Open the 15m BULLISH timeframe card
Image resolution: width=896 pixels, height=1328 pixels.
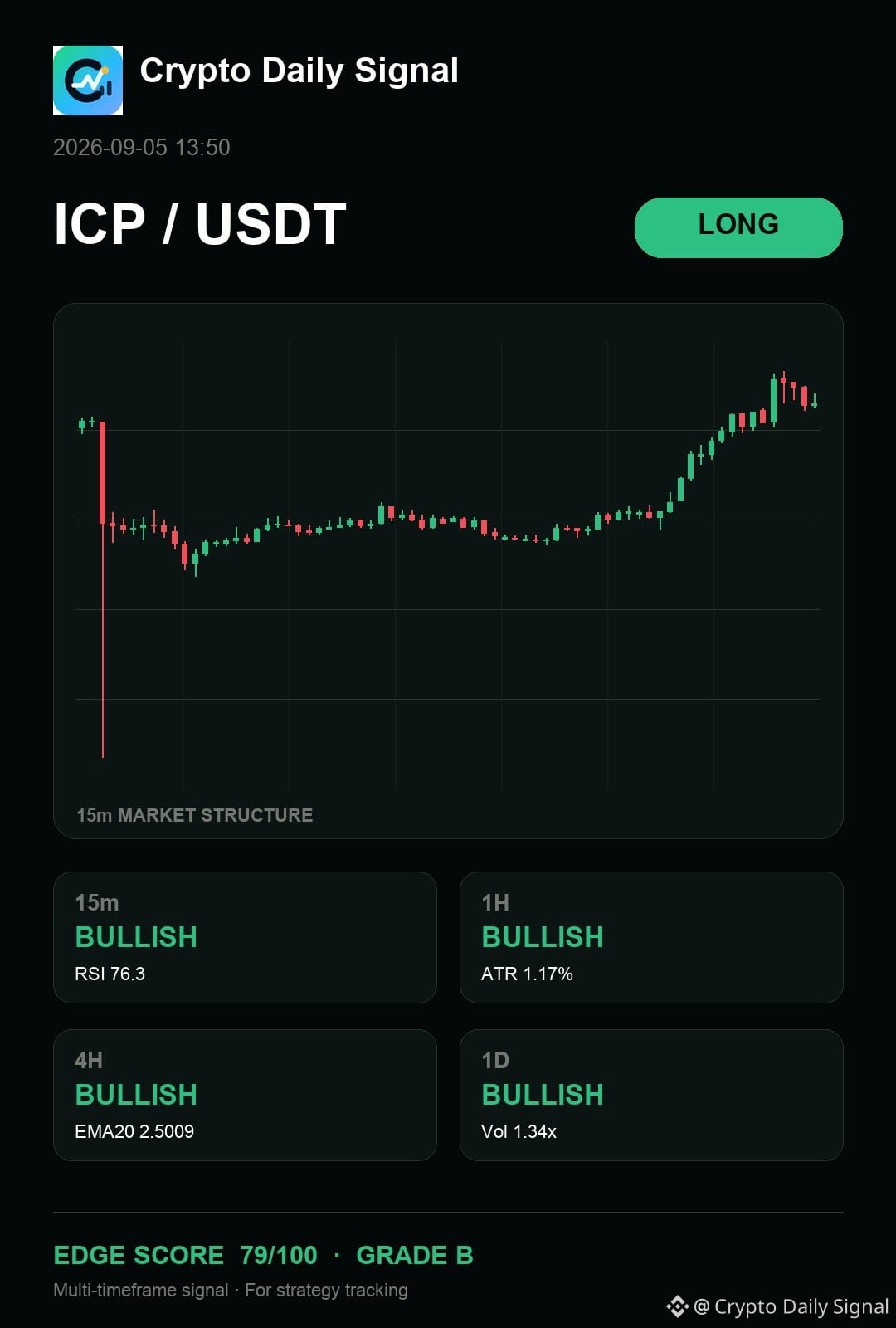(x=245, y=937)
